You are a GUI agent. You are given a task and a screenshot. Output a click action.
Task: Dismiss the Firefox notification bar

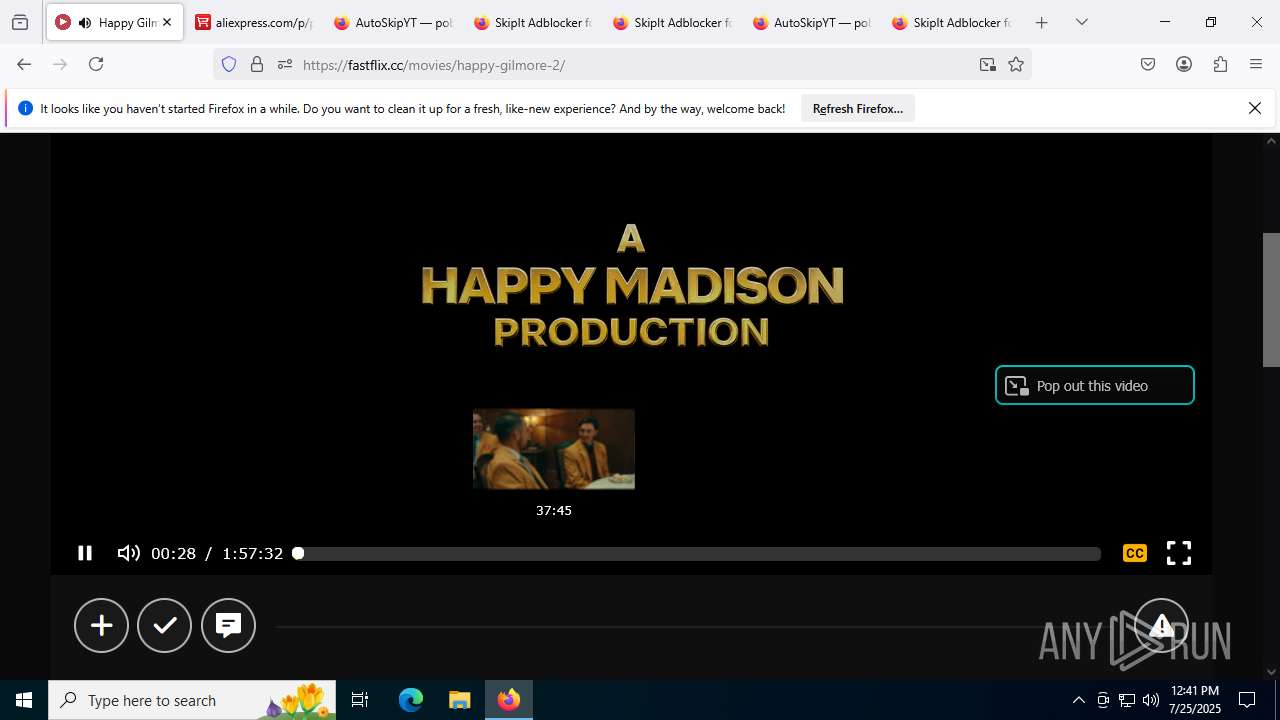coord(1255,108)
